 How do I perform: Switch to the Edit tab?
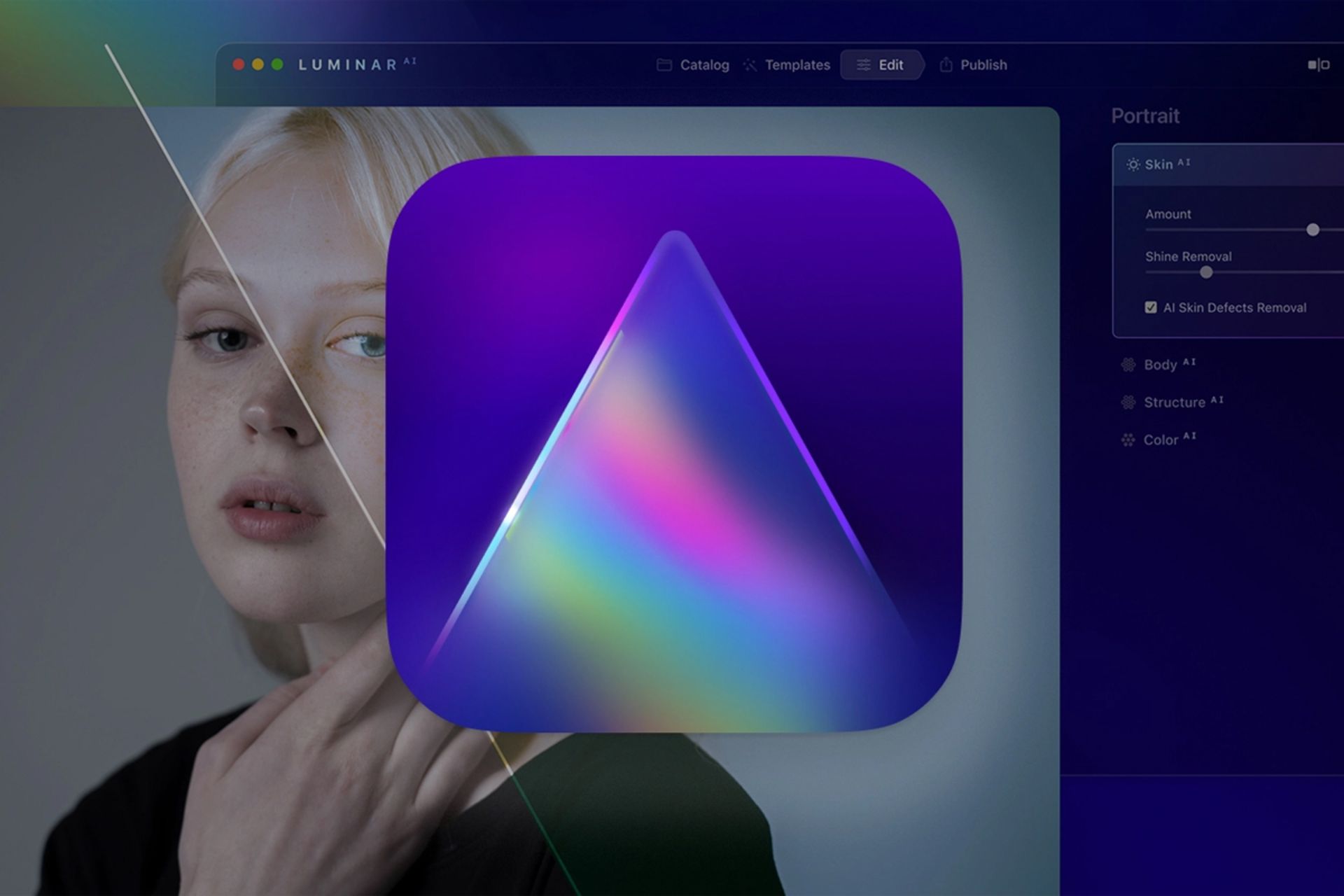pos(881,65)
